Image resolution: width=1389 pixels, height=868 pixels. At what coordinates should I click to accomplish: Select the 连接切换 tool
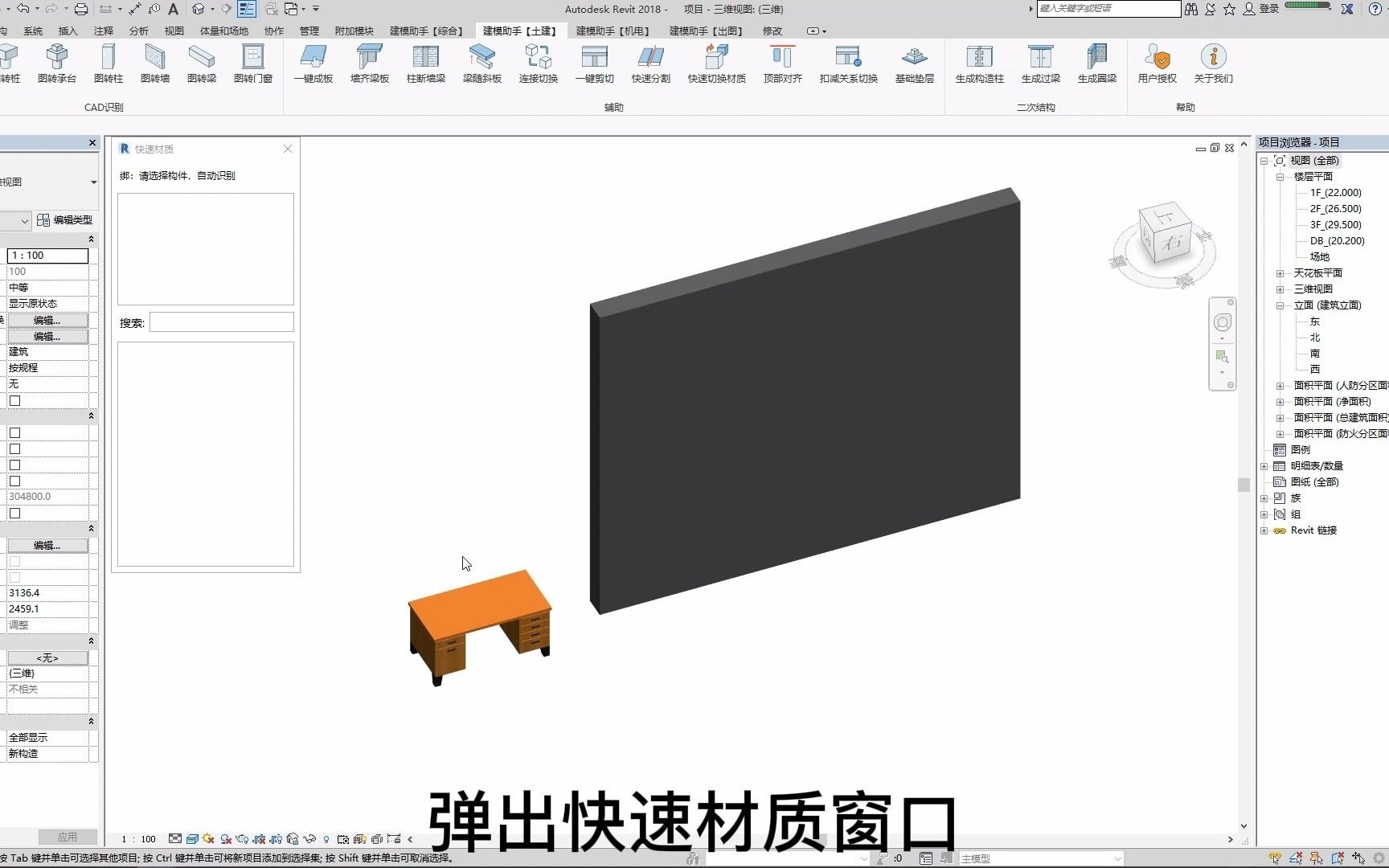coord(537,64)
